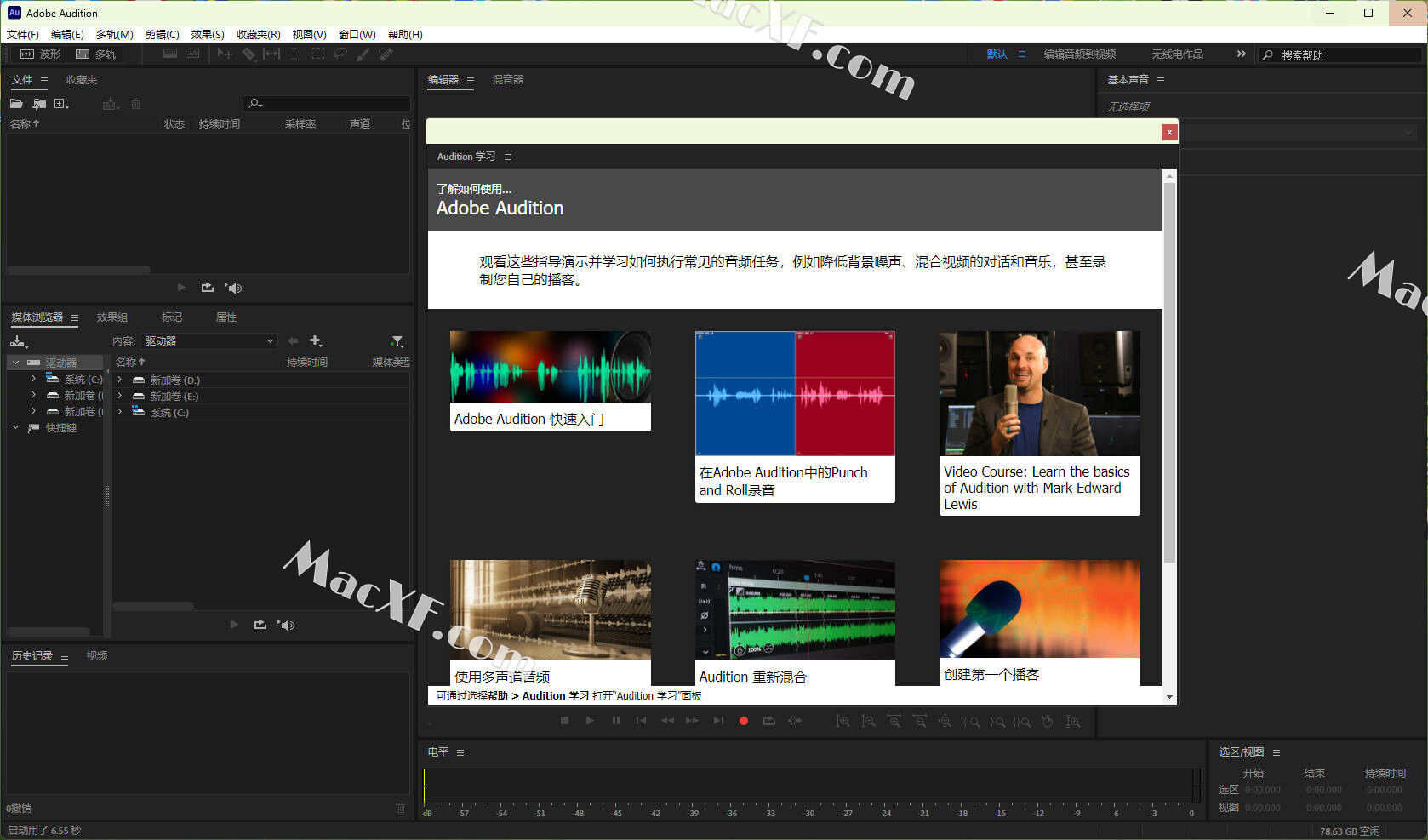The image size is (1428, 840).
Task: Click the media type filter funnel icon
Action: click(x=397, y=341)
